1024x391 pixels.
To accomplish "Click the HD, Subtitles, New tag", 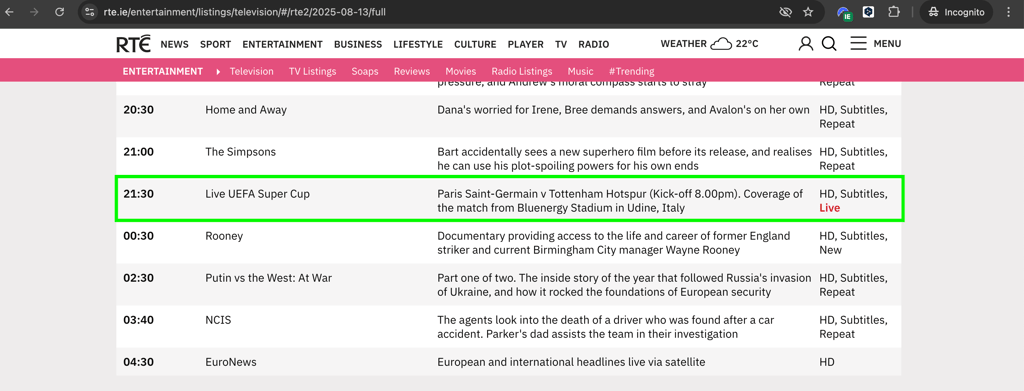I will pyautogui.click(x=854, y=243).
